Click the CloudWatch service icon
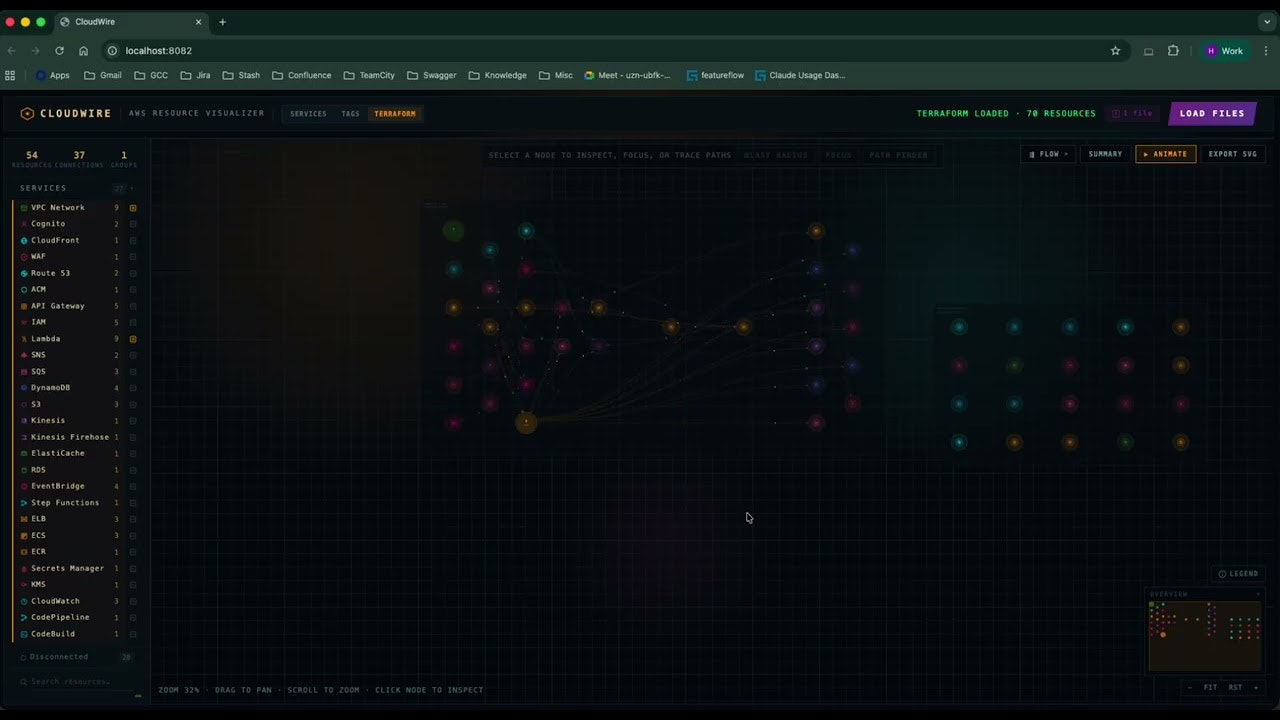Viewport: 1280px width, 720px height. point(24,601)
